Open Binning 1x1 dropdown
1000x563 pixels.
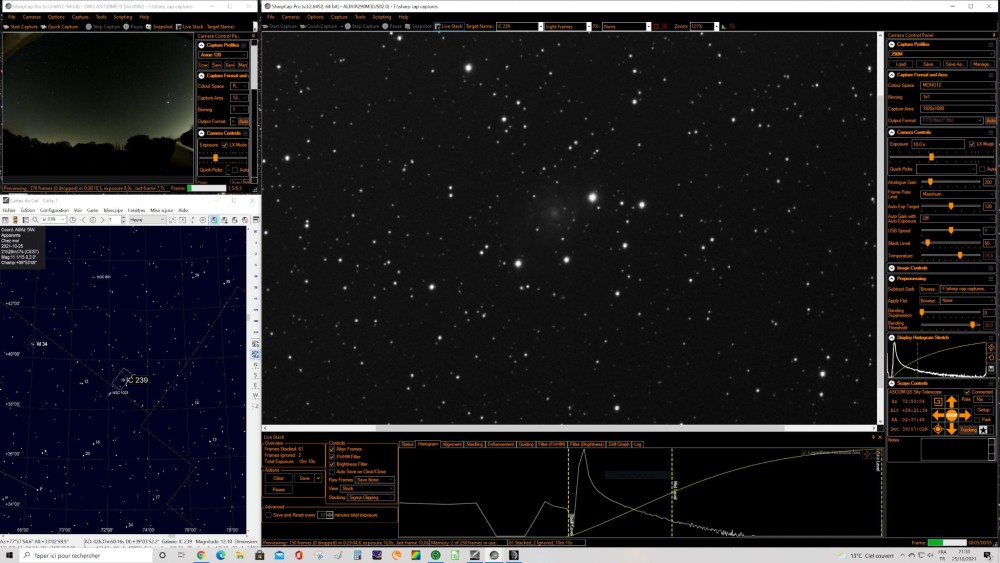point(957,97)
